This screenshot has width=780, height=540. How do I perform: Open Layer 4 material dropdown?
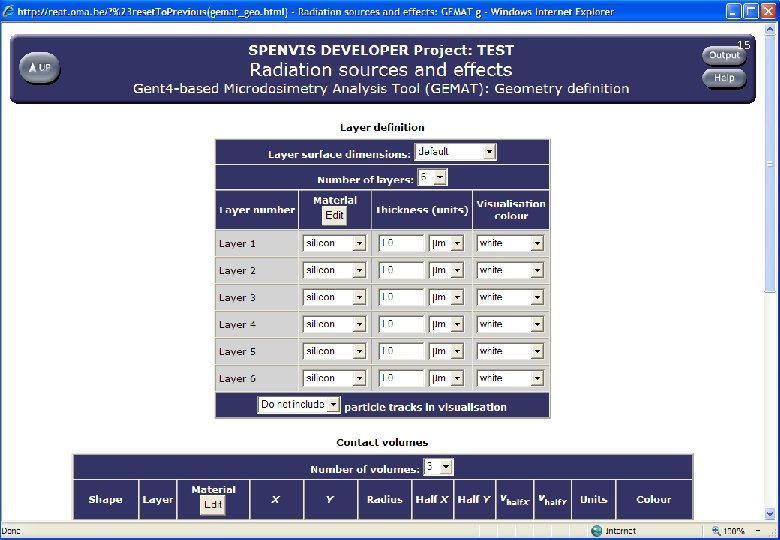tap(334, 324)
